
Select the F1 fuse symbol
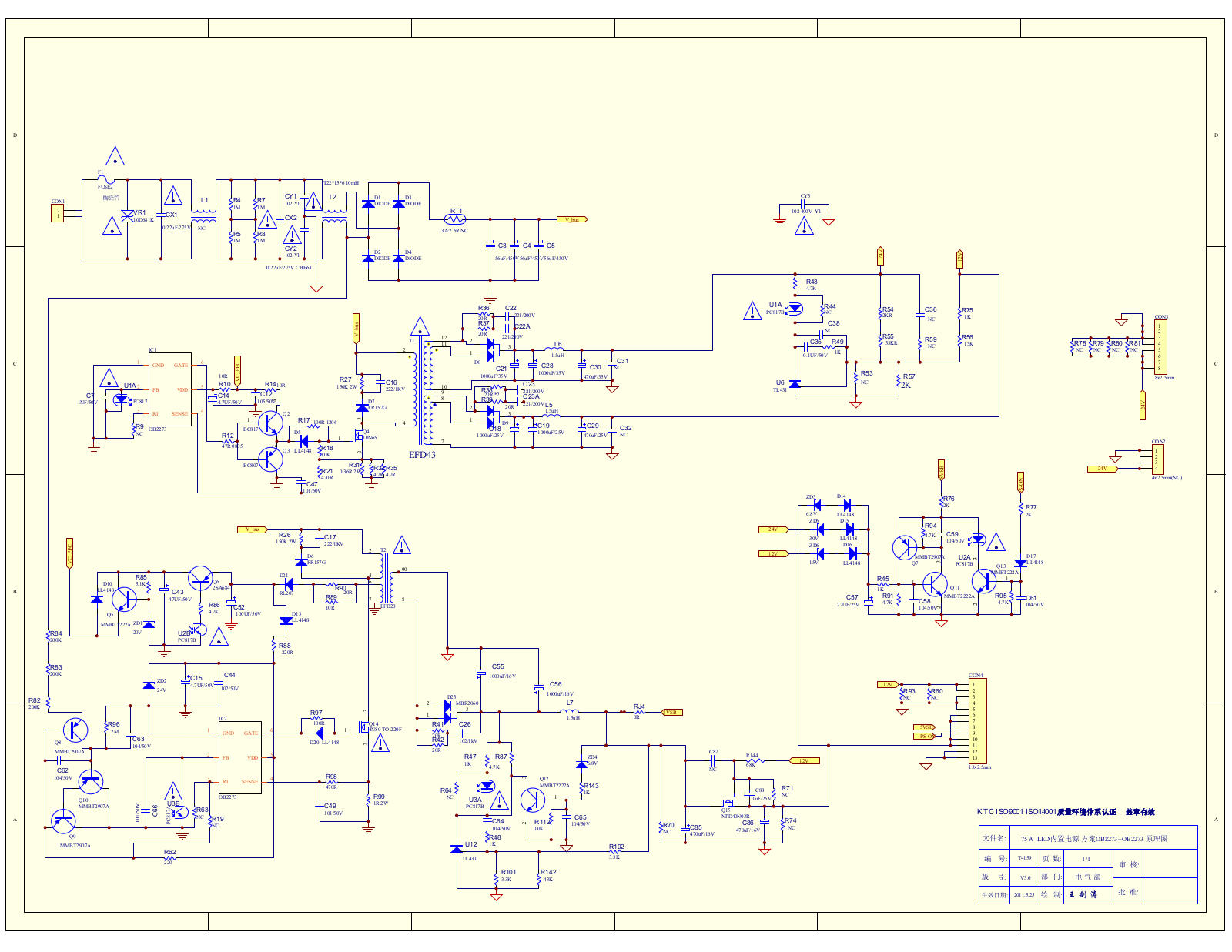pos(106,179)
